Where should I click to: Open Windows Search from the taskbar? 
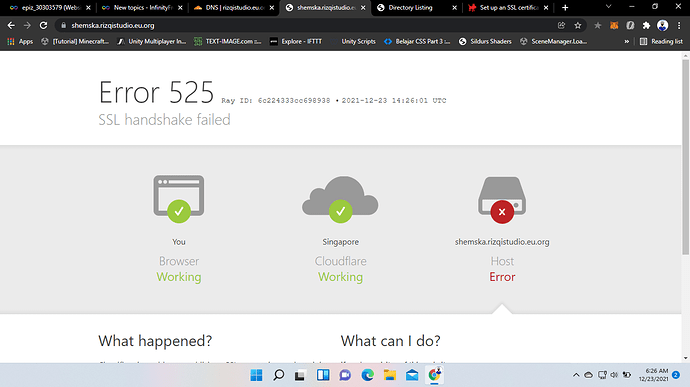point(279,375)
